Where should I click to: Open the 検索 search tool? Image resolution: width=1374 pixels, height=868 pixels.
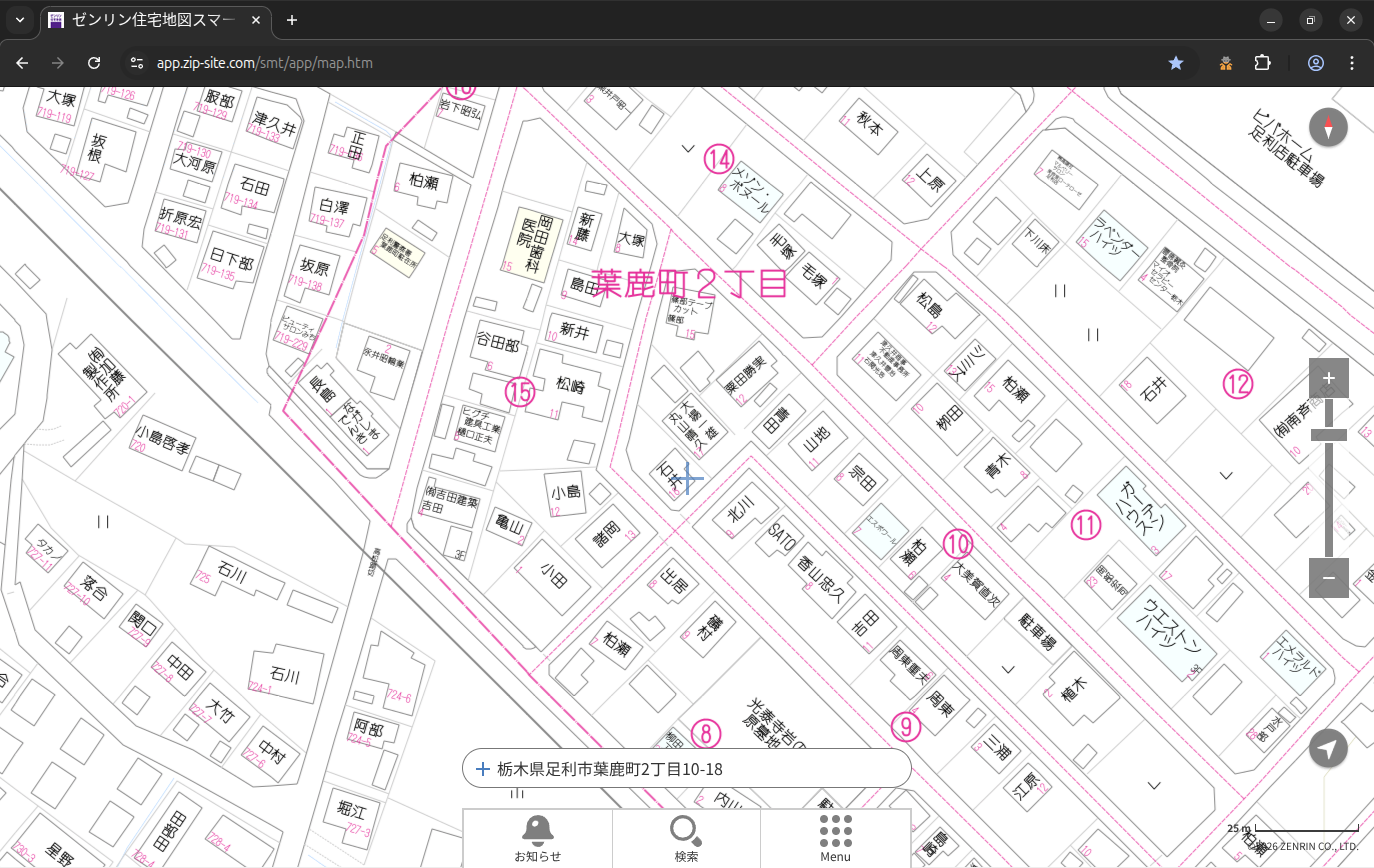686,838
